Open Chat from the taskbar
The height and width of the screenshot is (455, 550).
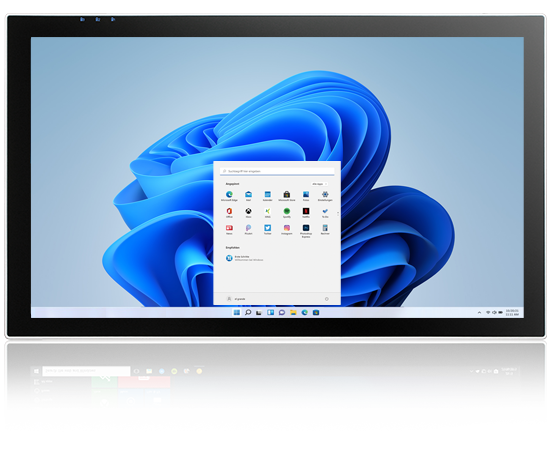coord(282,312)
